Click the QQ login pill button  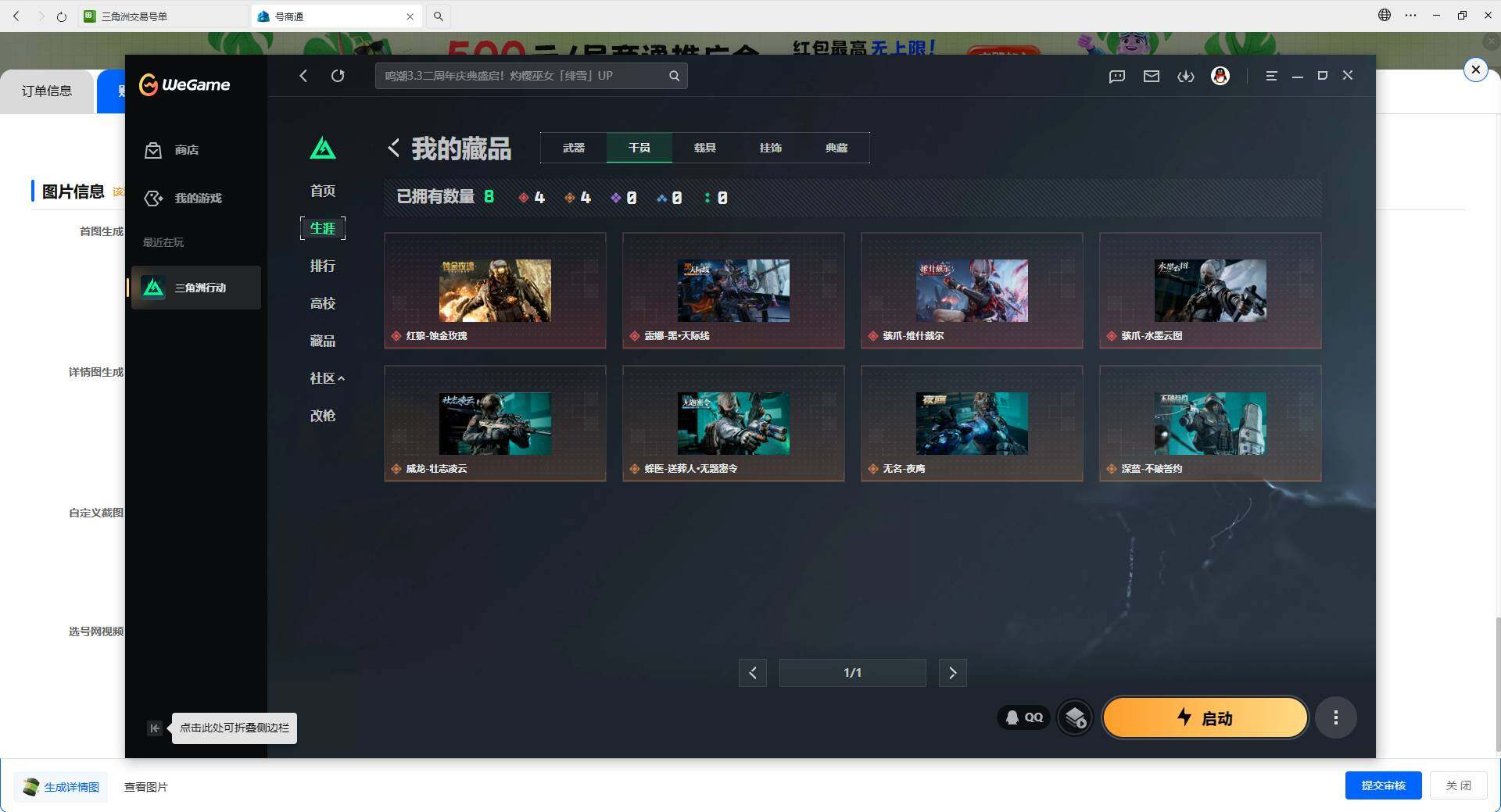pyautogui.click(x=1024, y=717)
